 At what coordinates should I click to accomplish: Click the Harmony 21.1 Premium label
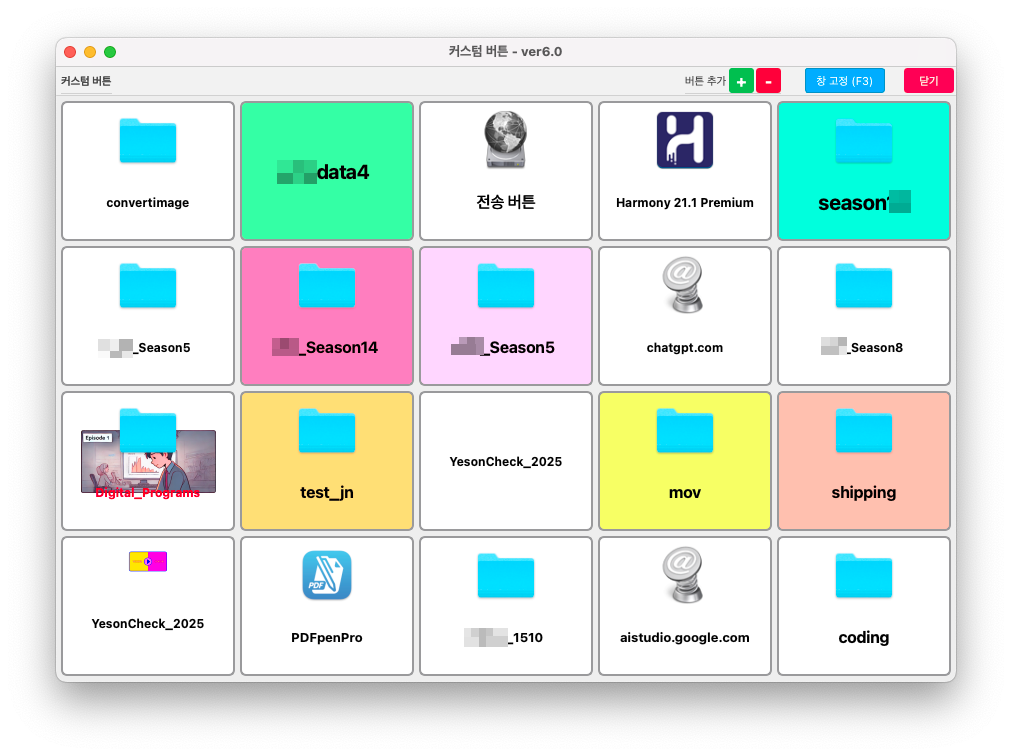(685, 203)
